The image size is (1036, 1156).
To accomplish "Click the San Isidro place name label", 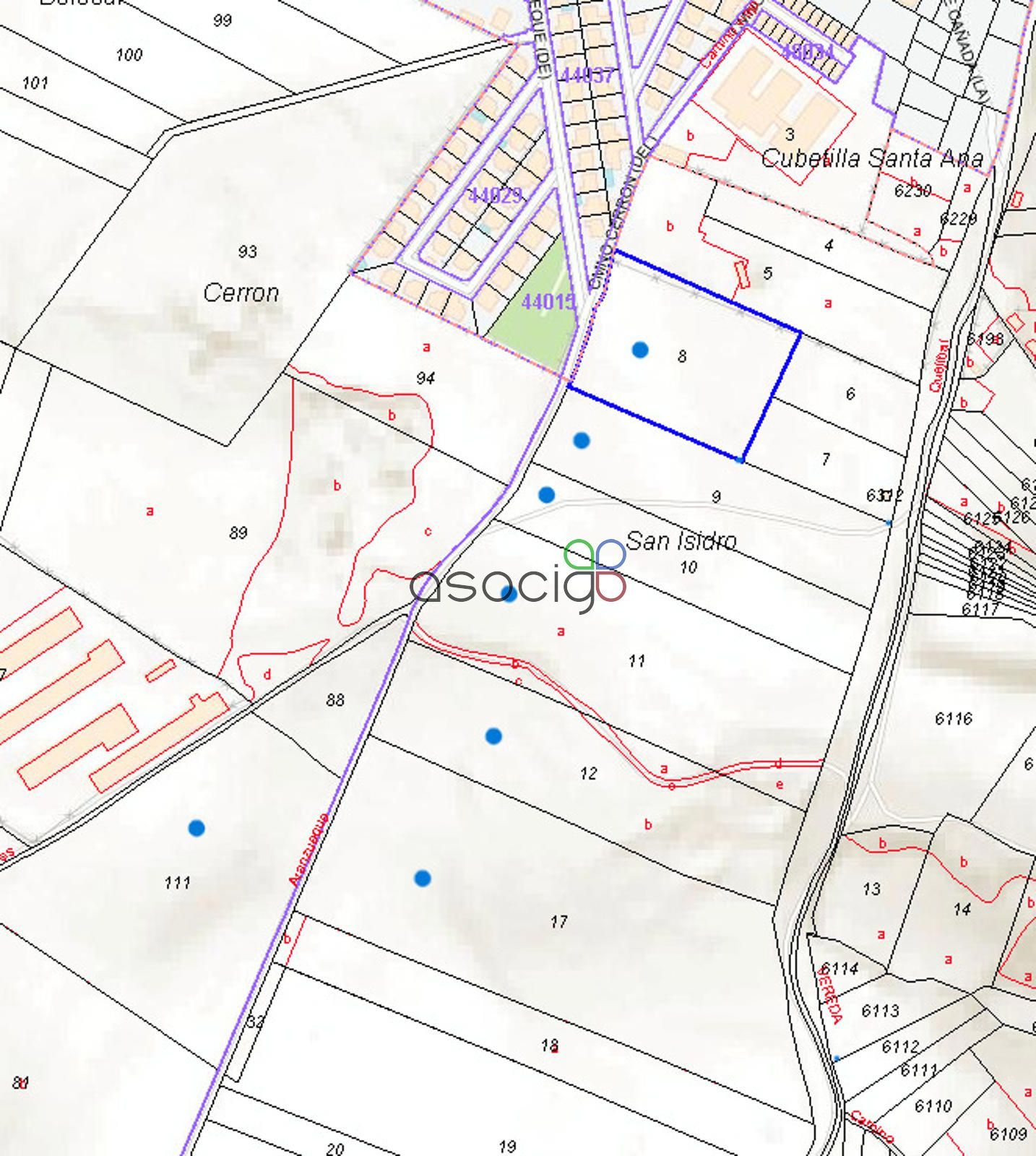I will [x=681, y=540].
